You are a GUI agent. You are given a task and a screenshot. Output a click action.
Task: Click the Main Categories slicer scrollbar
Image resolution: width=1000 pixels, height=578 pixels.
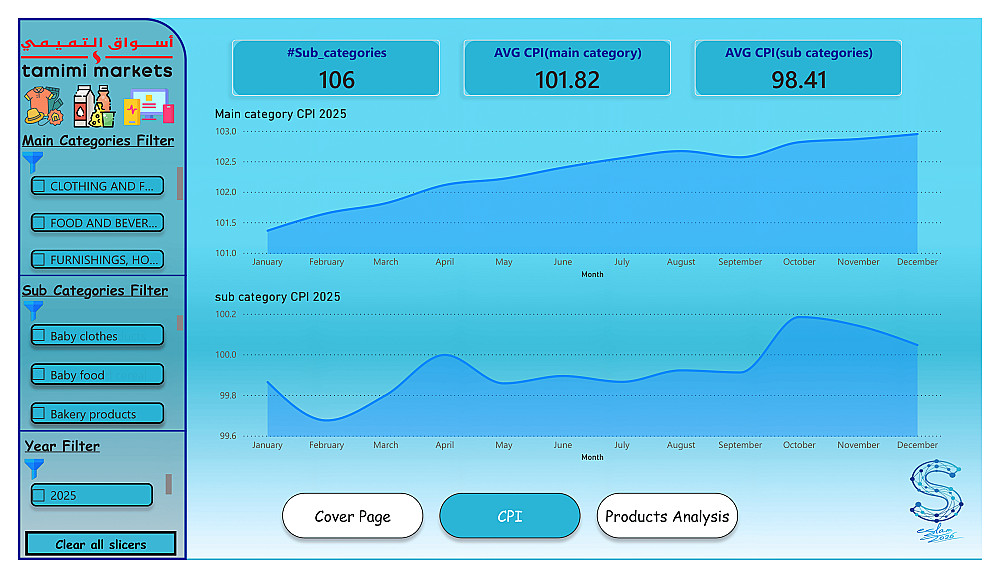pos(180,184)
